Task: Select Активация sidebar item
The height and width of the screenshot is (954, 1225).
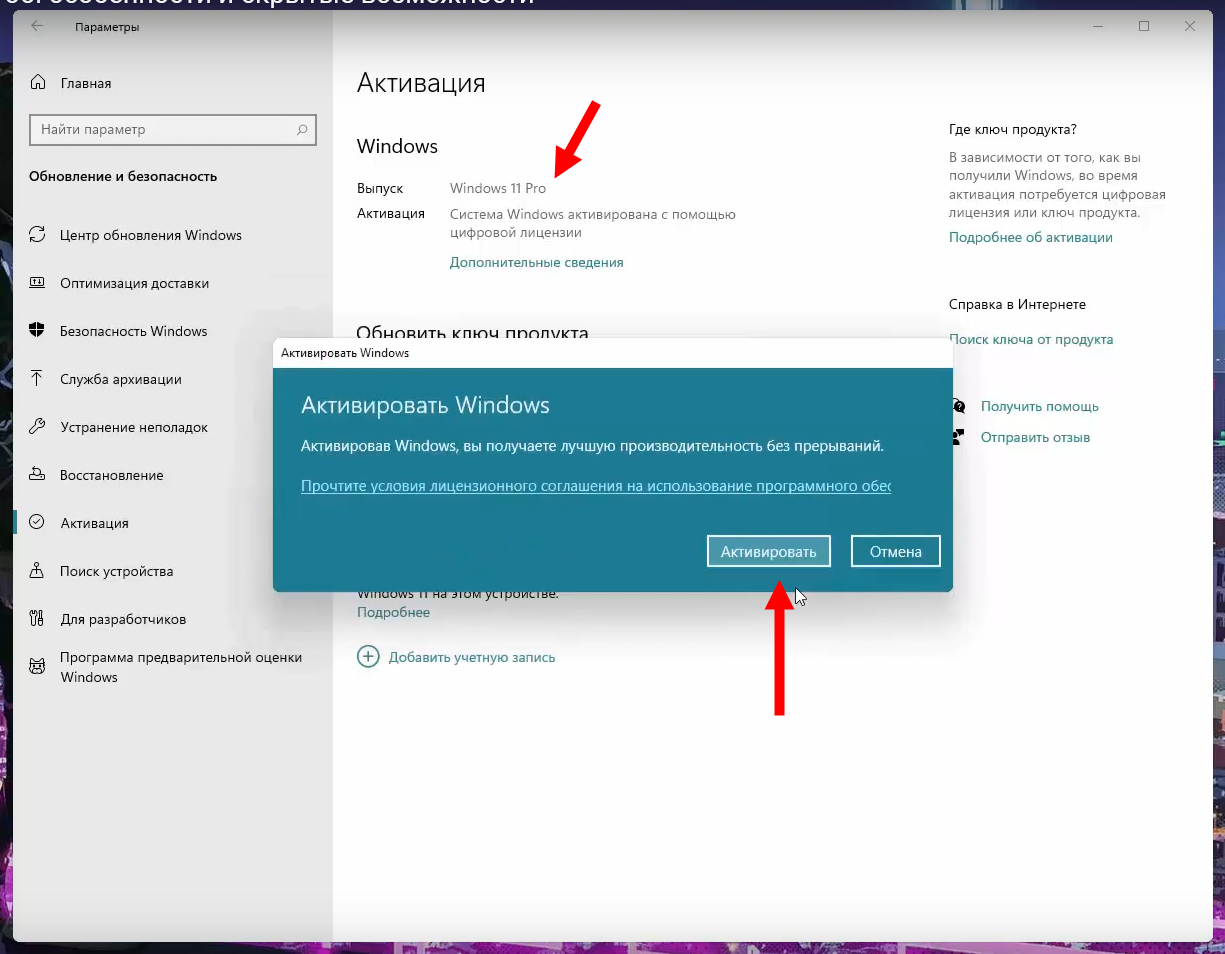Action: pos(173,523)
